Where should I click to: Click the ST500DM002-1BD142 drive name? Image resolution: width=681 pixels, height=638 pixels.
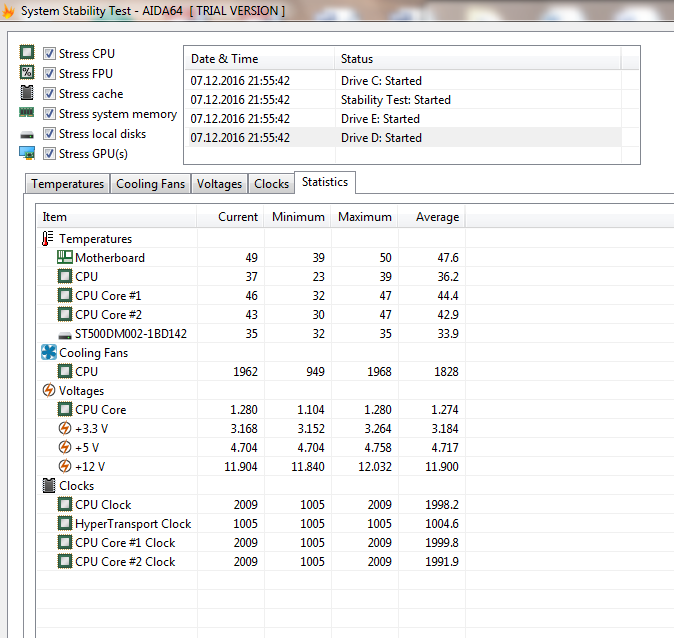131,334
